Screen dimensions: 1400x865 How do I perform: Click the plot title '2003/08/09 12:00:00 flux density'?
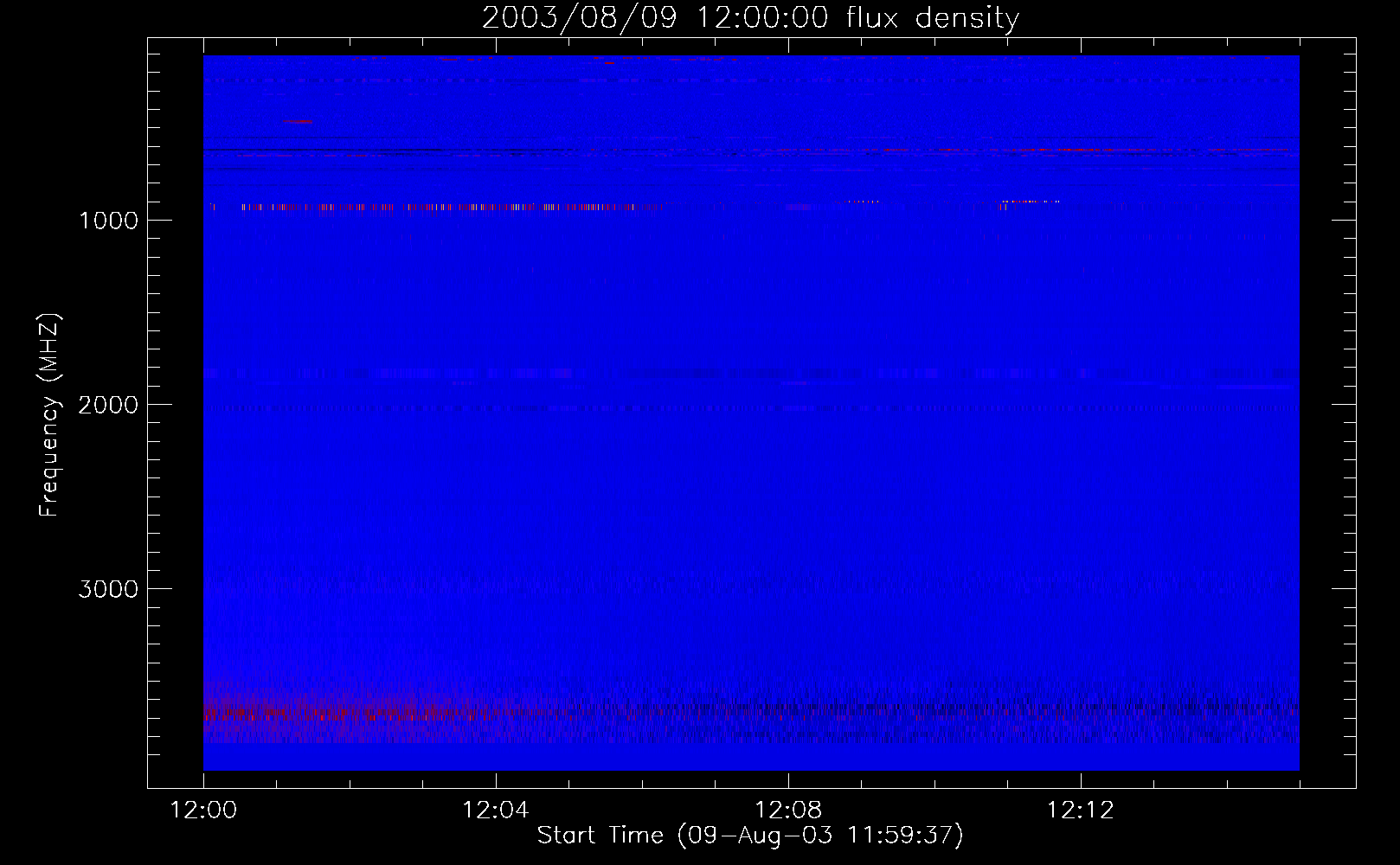pyautogui.click(x=750, y=18)
